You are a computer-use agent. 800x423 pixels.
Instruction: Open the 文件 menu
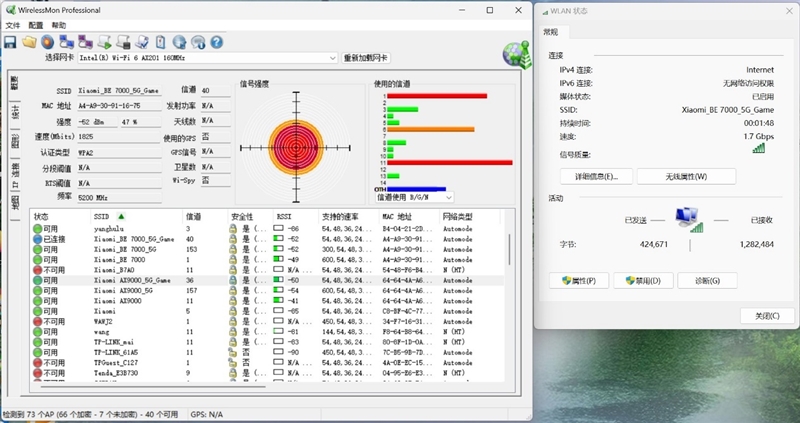tap(13, 25)
